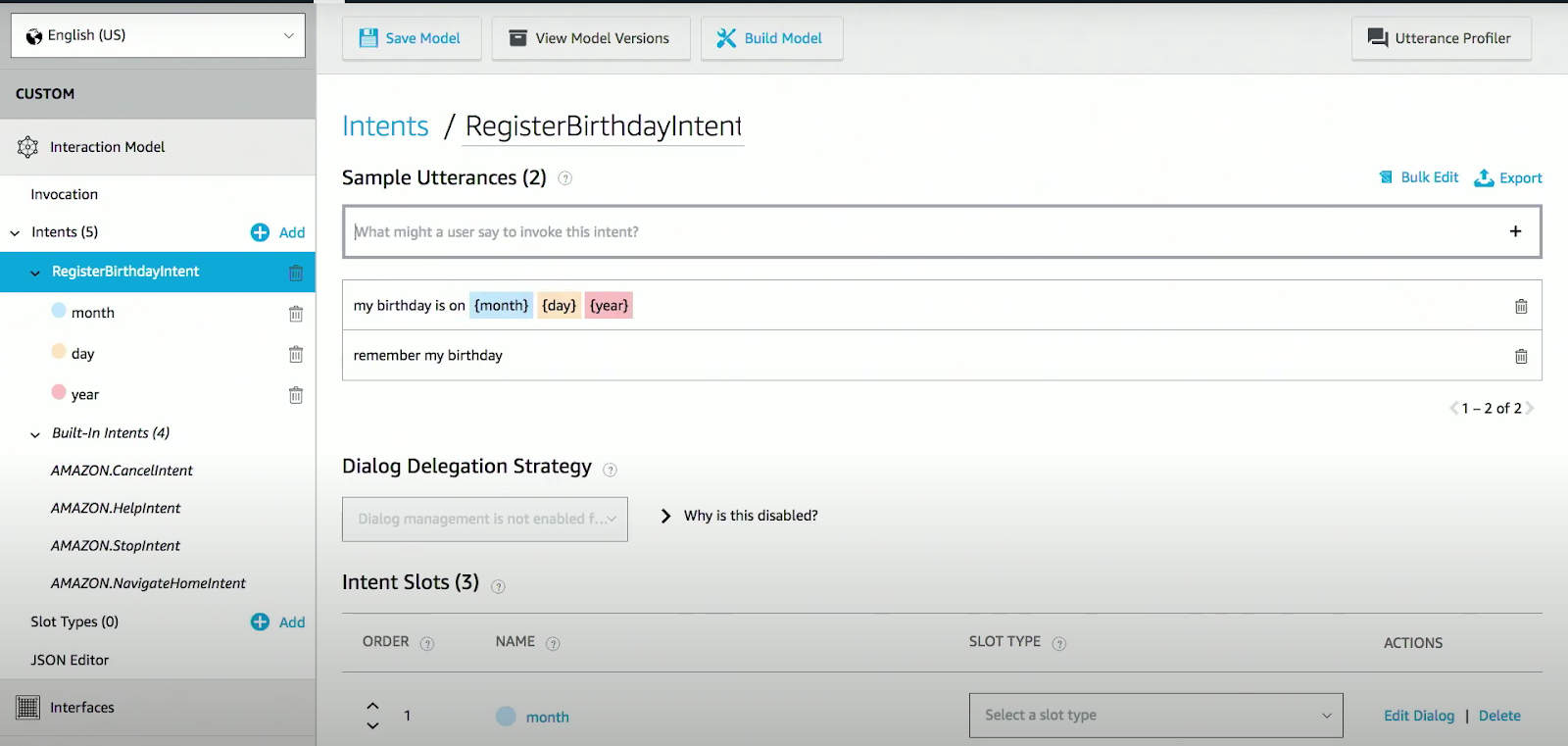Delete the month slot in the sidebar
Viewport: 1568px width, 746px height.
(x=296, y=314)
